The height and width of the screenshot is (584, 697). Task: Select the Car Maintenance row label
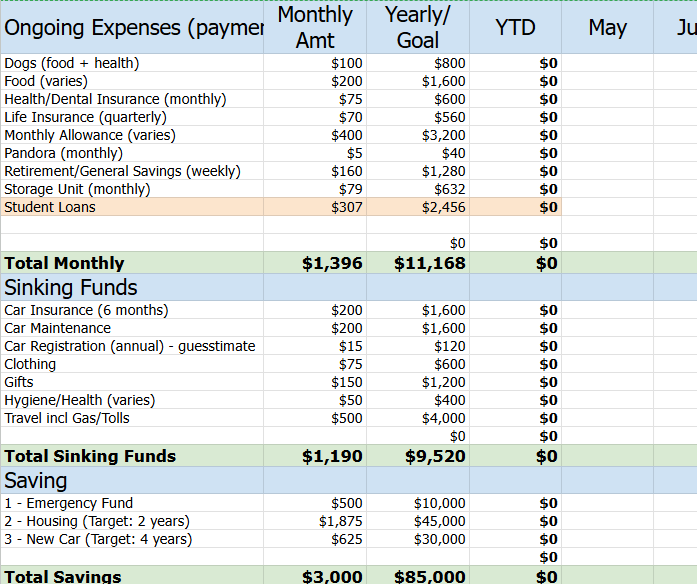(x=58, y=328)
